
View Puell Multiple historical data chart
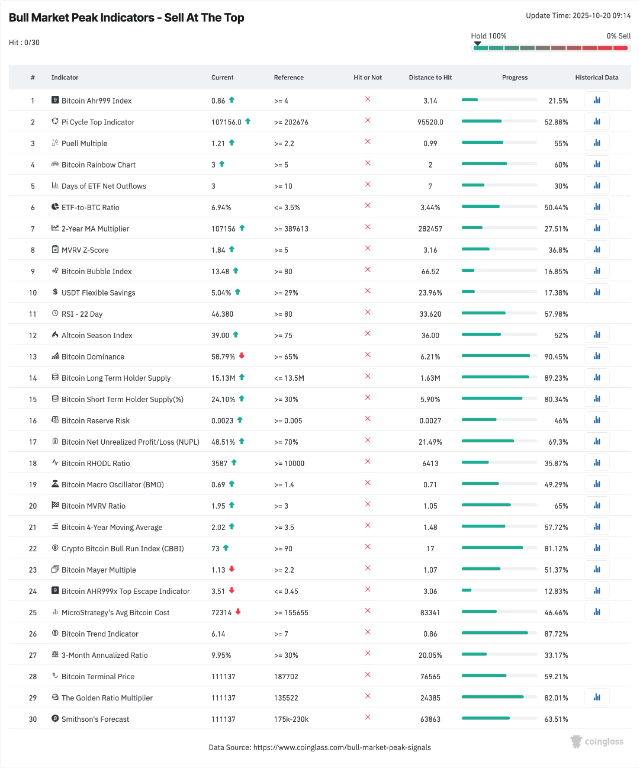[x=597, y=143]
